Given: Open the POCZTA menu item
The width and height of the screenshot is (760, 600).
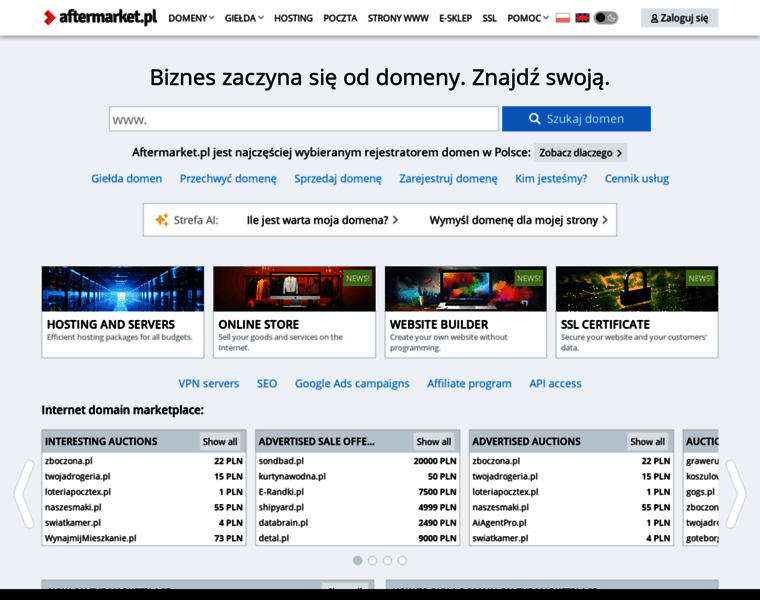Looking at the screenshot, I should (x=340, y=18).
